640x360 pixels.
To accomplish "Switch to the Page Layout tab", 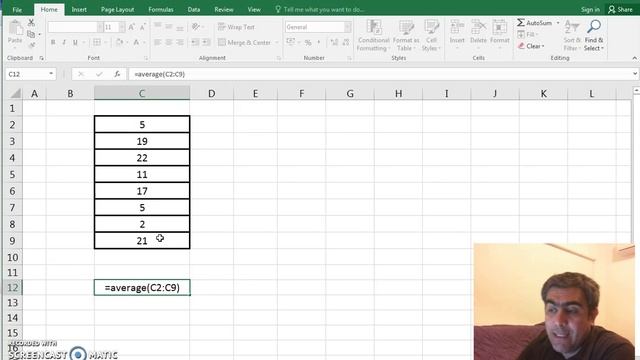I will (118, 9).
